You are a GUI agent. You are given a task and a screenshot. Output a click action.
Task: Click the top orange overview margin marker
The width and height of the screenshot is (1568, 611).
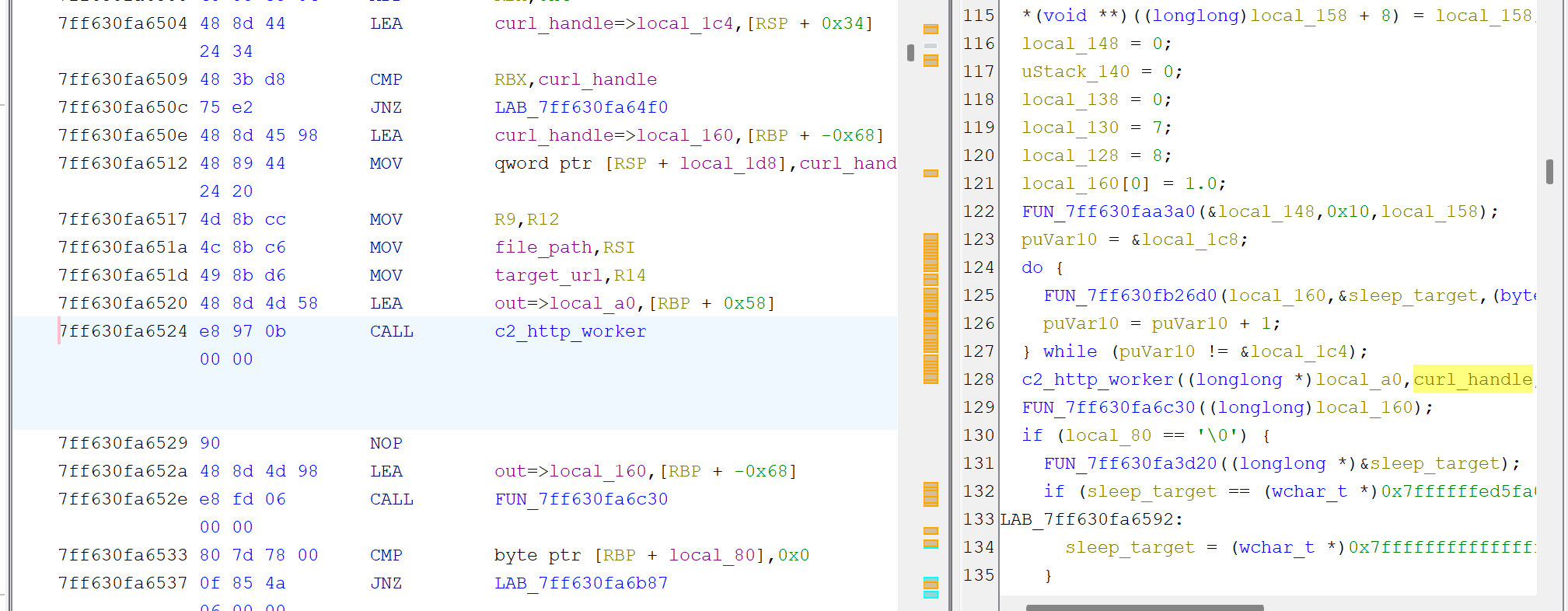(931, 30)
